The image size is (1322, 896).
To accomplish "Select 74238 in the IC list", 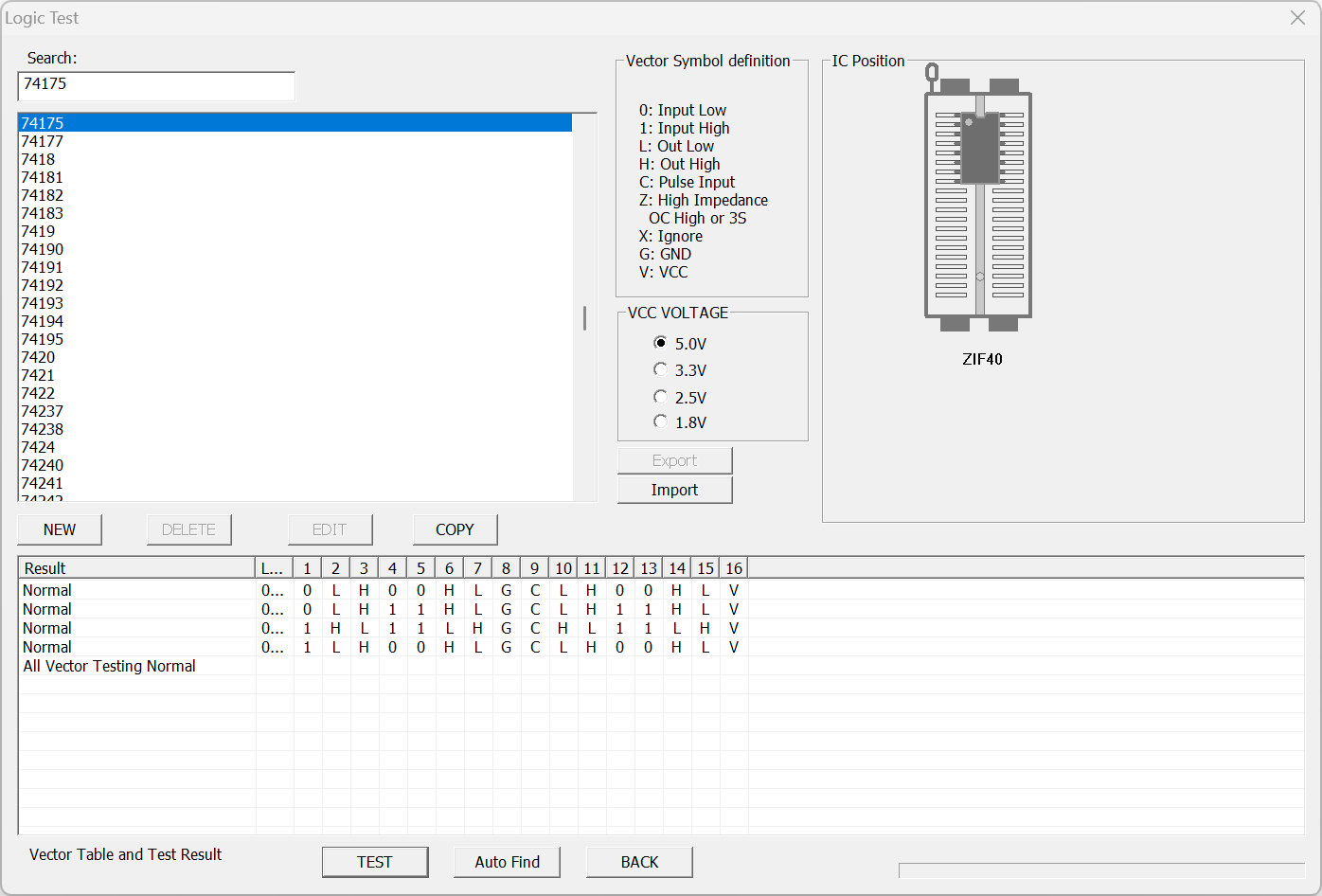I will [x=295, y=429].
